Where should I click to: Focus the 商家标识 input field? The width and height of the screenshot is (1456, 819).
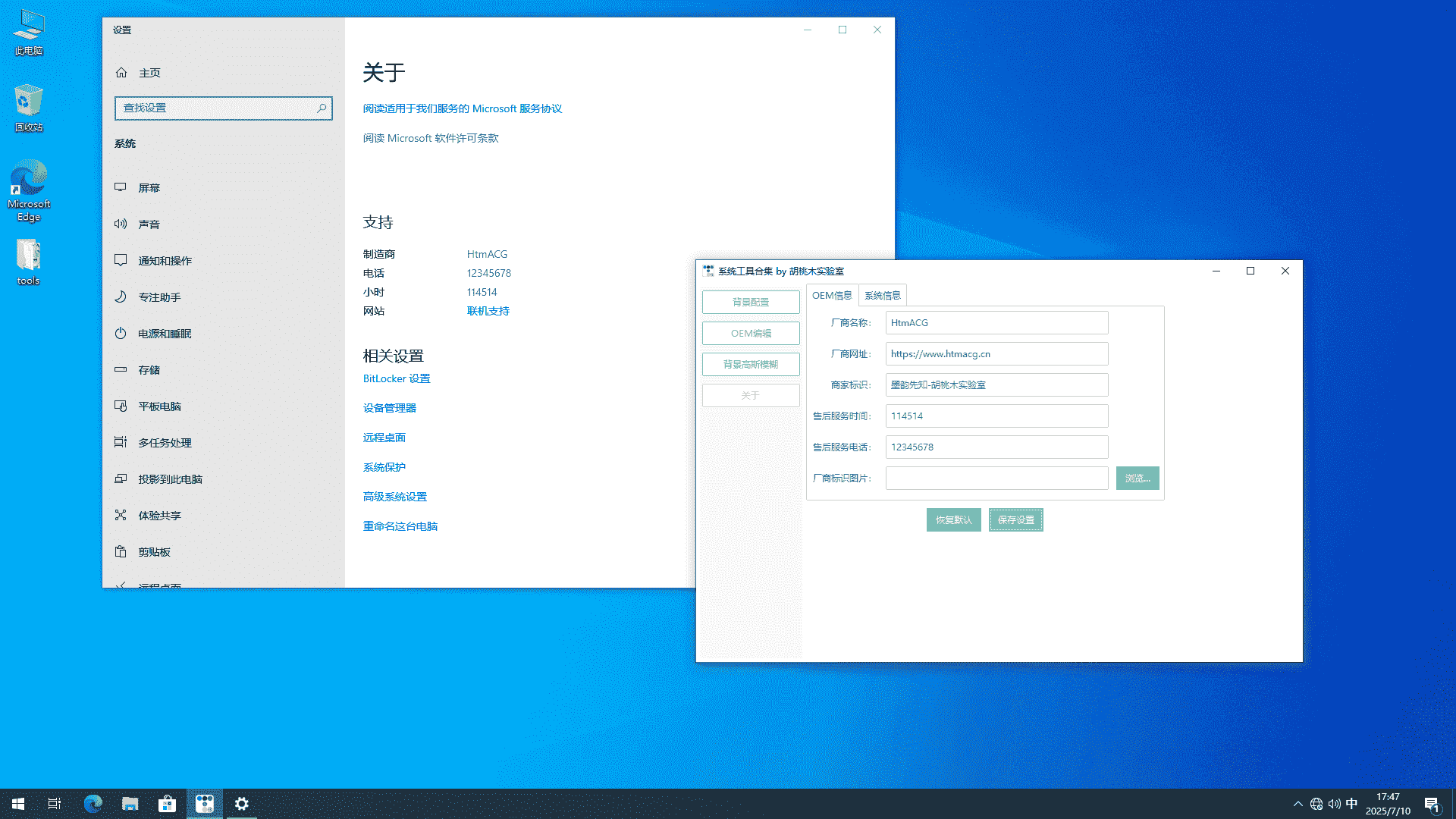996,384
